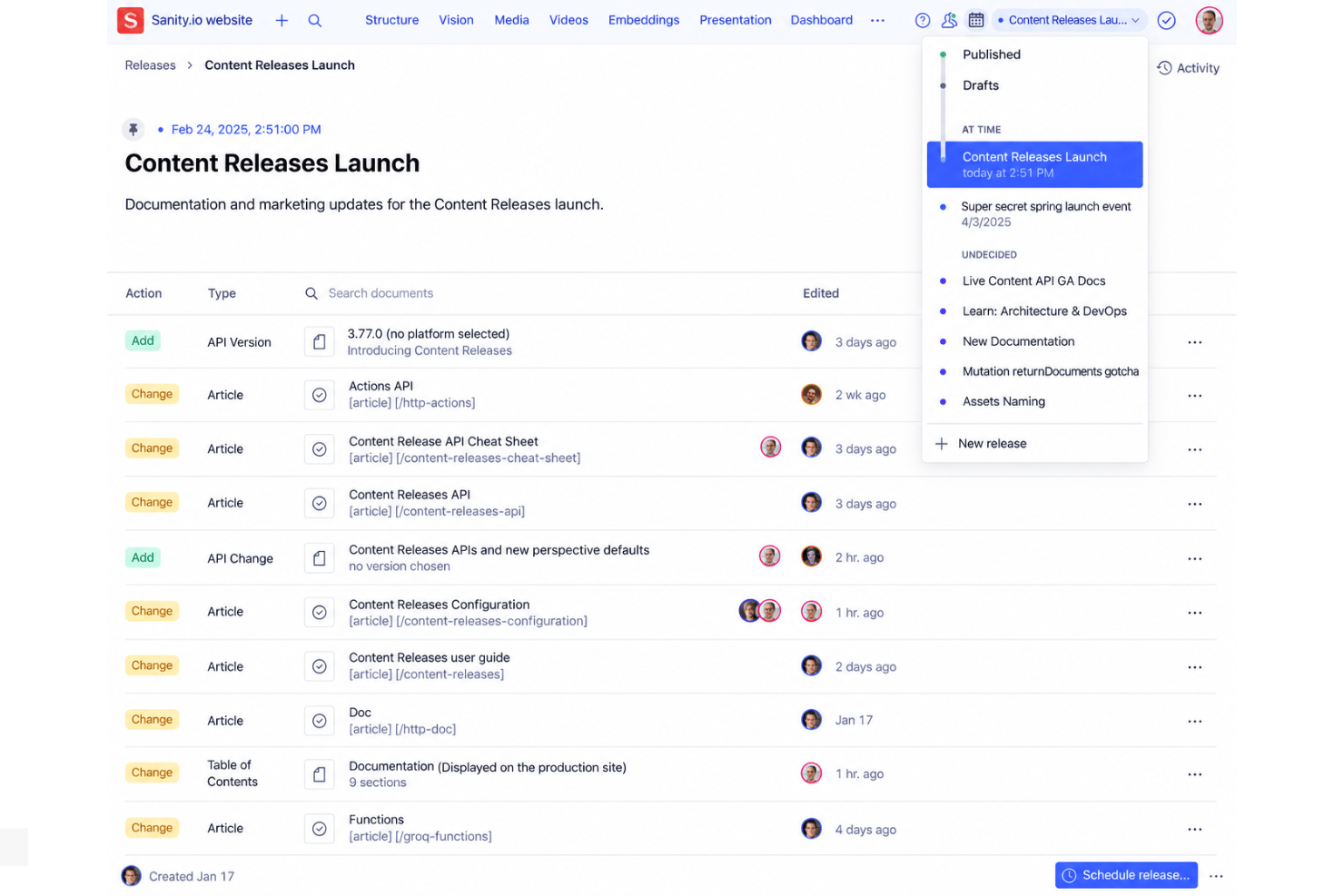Click the plus create-new icon in top bar

click(282, 20)
